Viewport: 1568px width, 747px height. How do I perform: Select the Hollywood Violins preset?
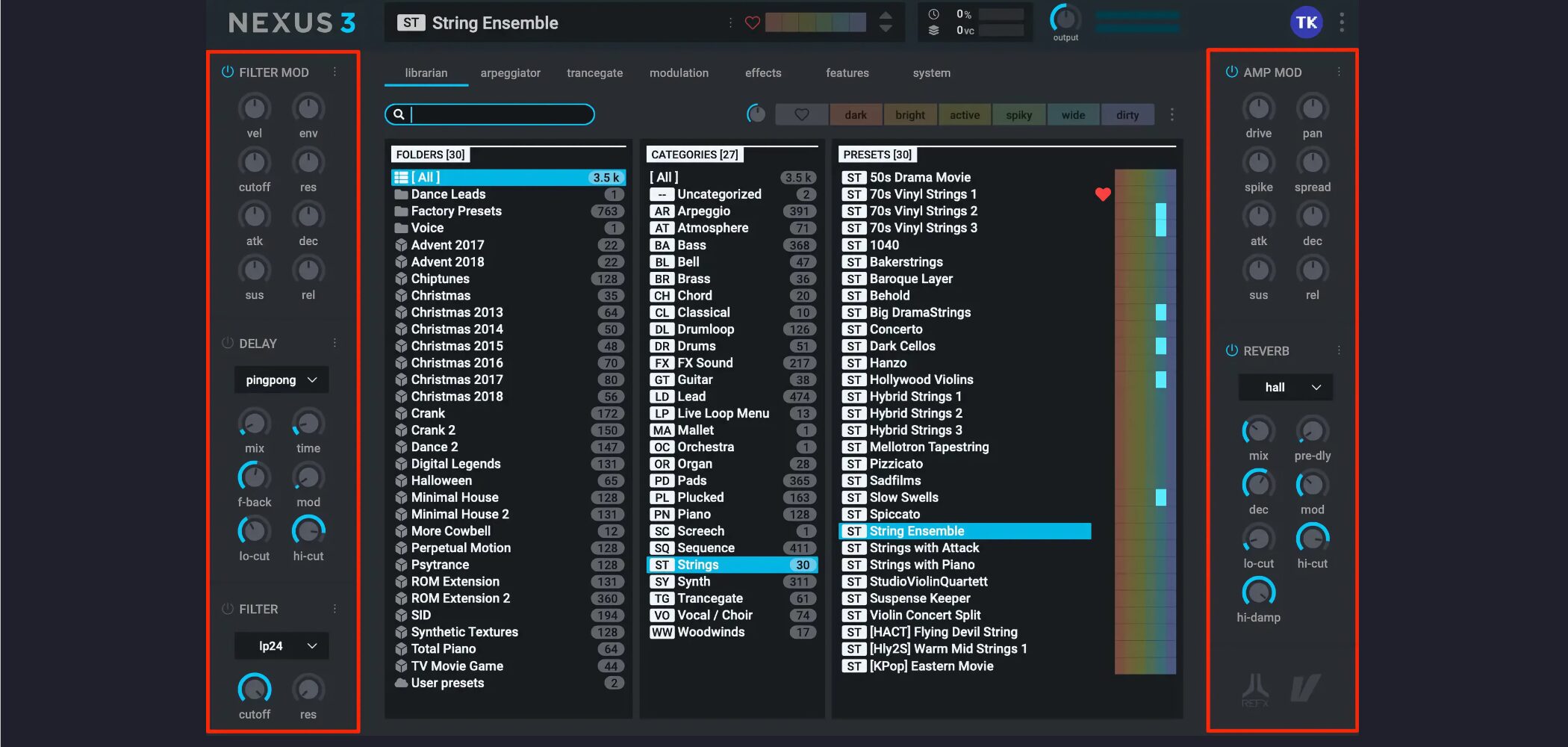[921, 379]
